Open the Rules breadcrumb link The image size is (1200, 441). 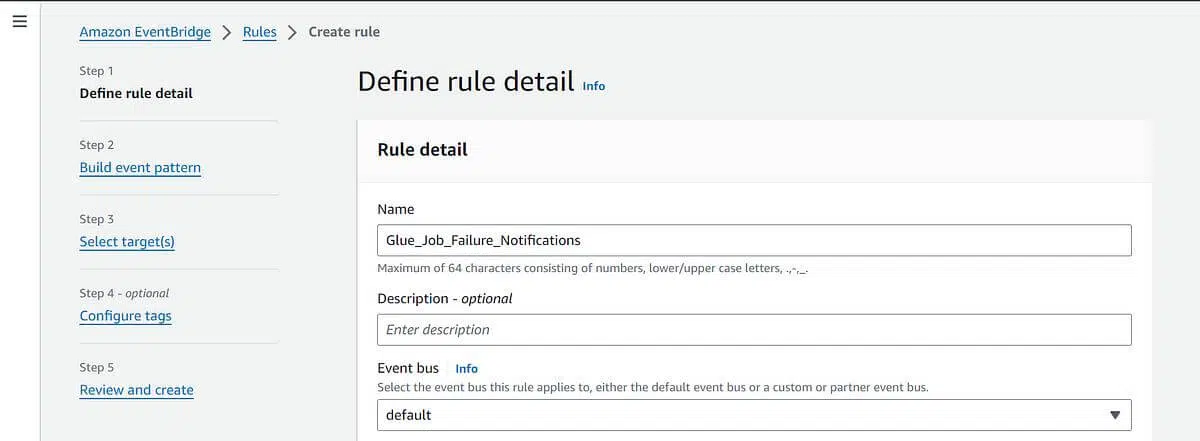coord(260,32)
